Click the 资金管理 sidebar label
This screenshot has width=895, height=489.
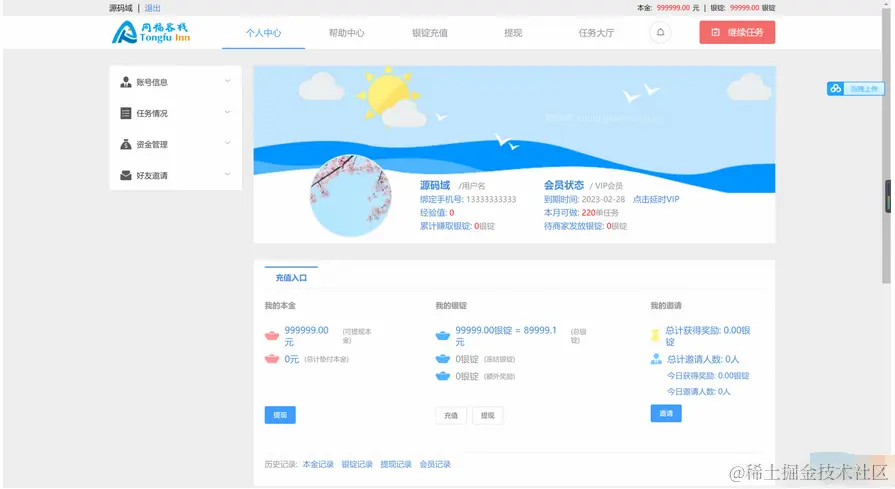[x=152, y=144]
